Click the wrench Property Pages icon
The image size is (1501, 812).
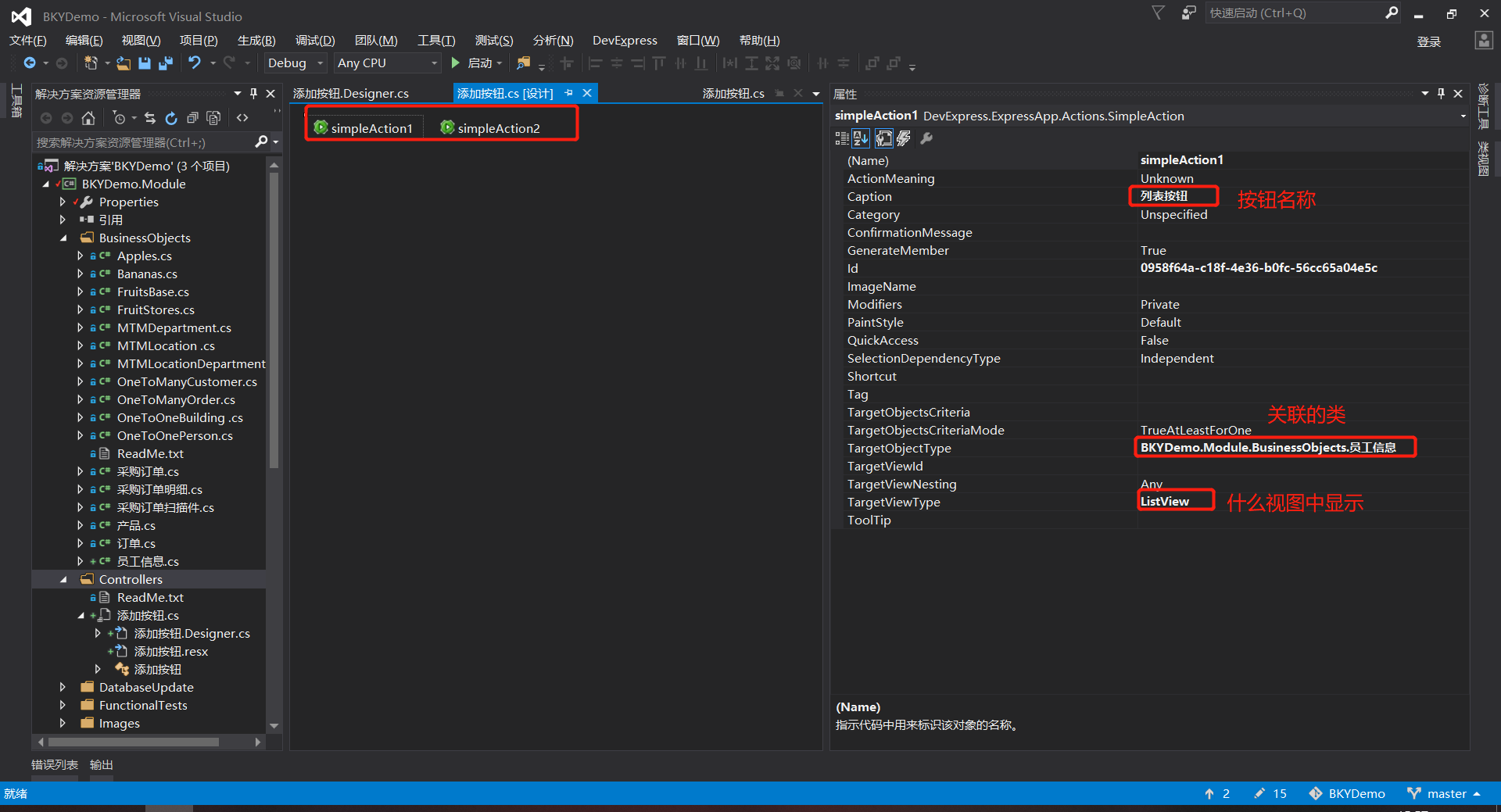pos(926,138)
